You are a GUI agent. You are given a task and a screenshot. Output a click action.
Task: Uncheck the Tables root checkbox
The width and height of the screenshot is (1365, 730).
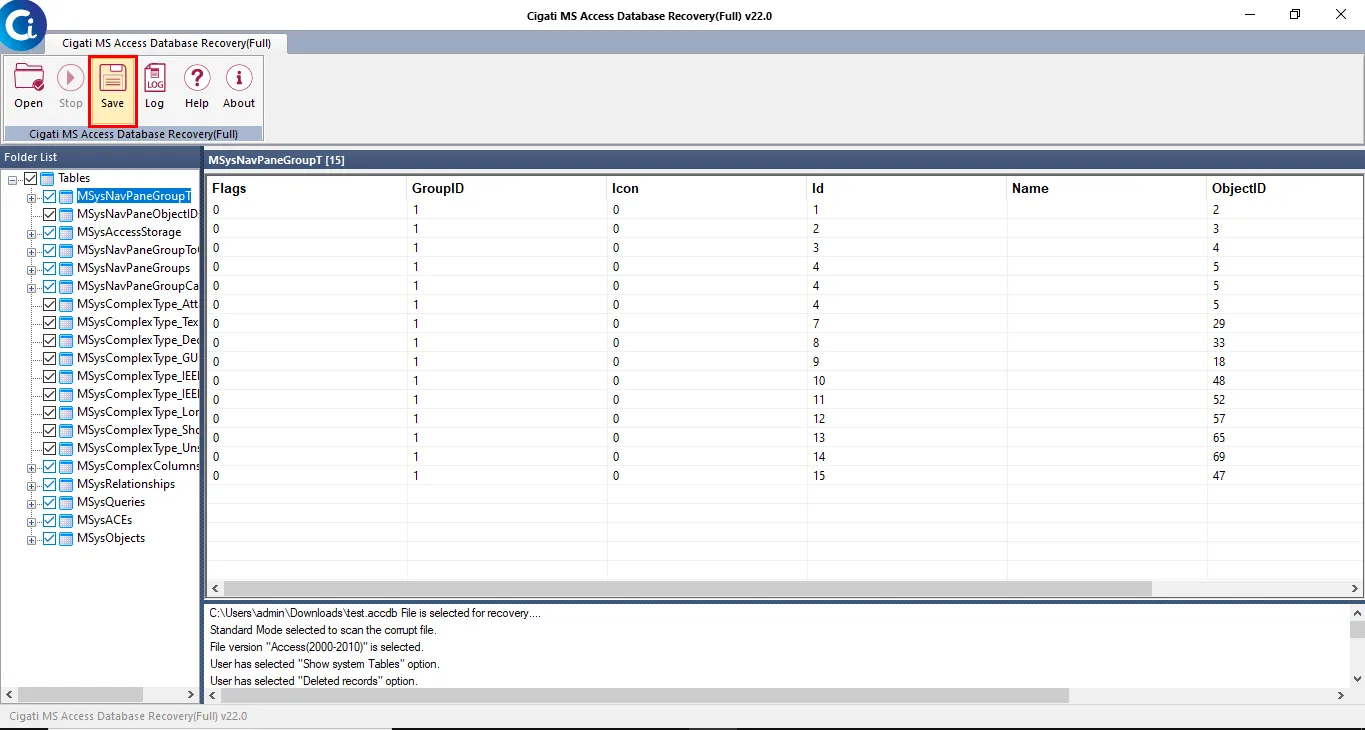(x=30, y=178)
